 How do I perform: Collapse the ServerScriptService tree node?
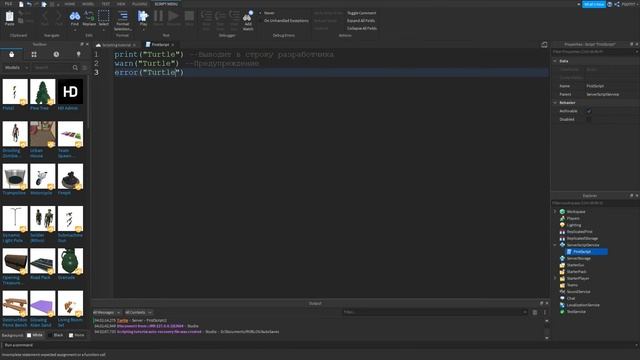point(555,245)
